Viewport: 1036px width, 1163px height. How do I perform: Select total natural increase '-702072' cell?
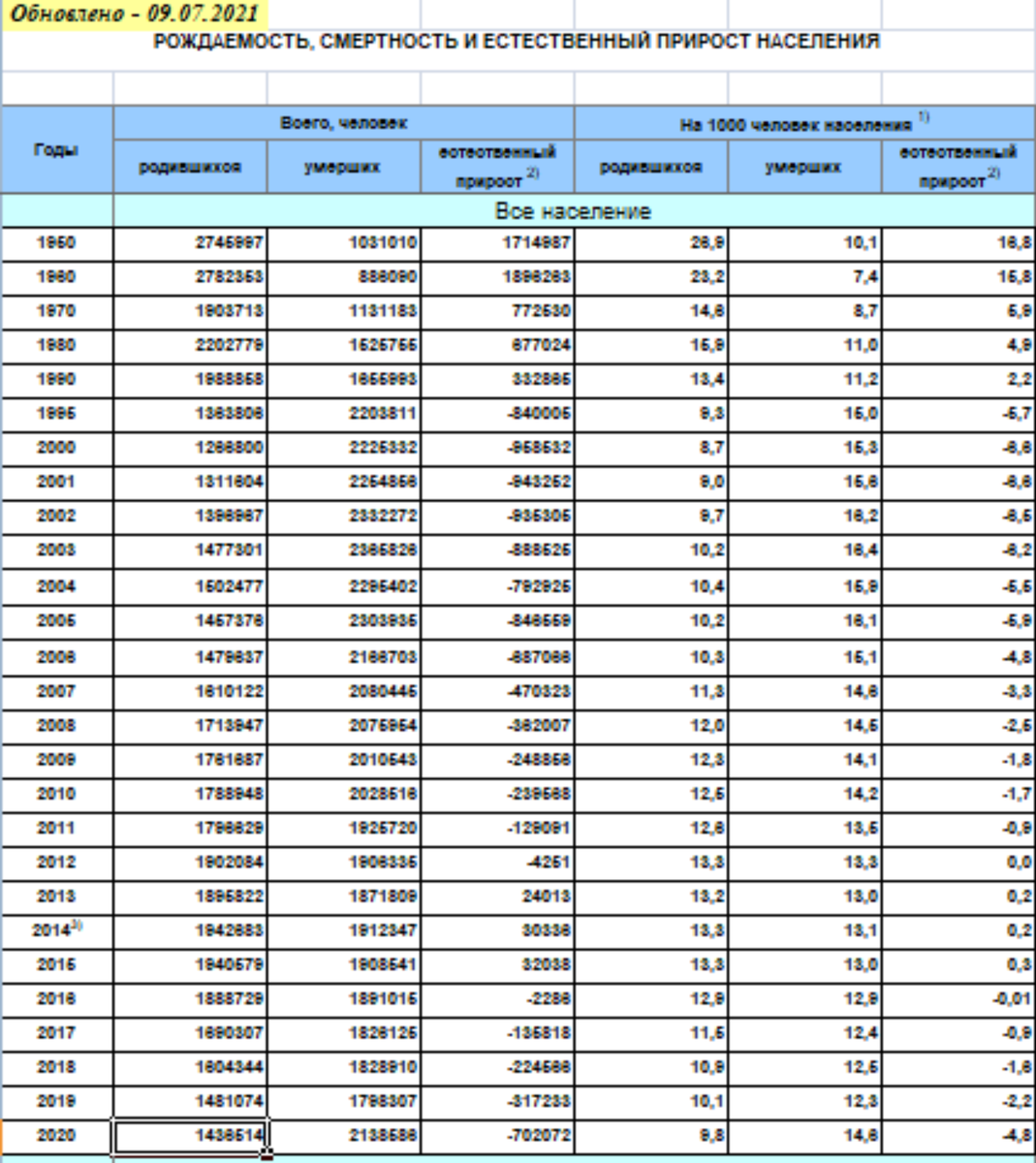pos(497,1135)
